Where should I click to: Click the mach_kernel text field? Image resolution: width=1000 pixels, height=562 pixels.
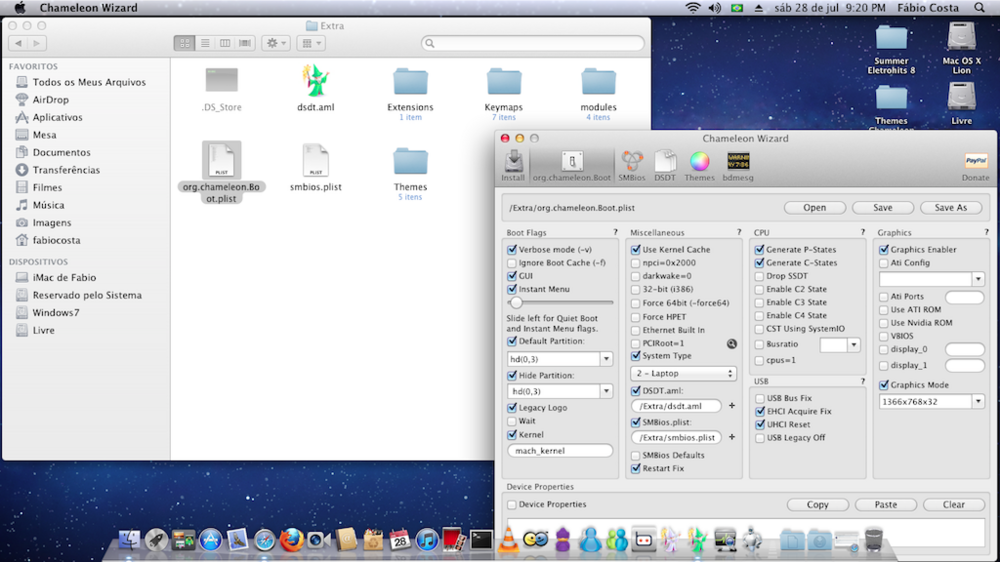(560, 451)
